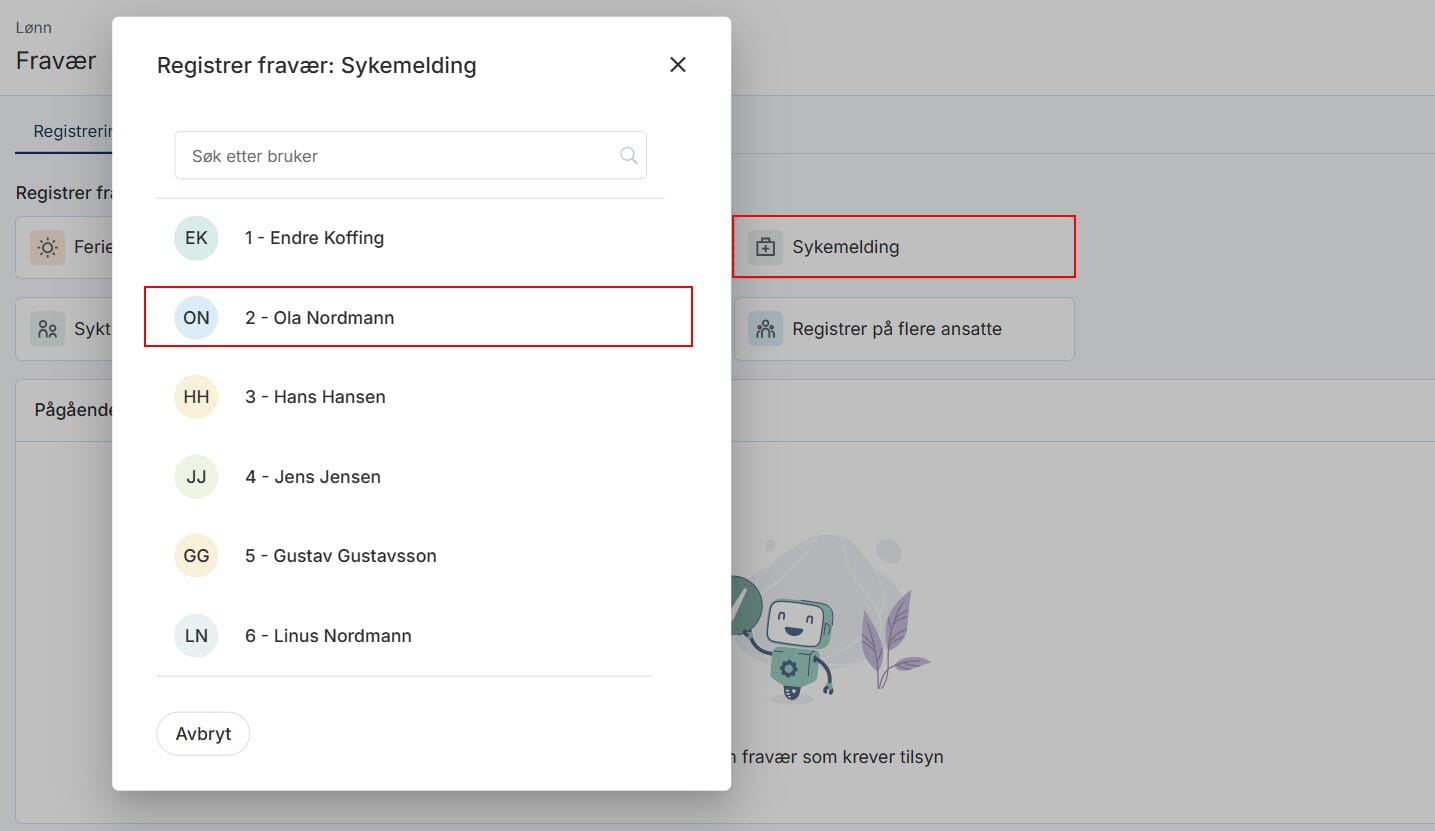Open Registrer på flere ansatte
The image size is (1435, 831).
tap(904, 329)
